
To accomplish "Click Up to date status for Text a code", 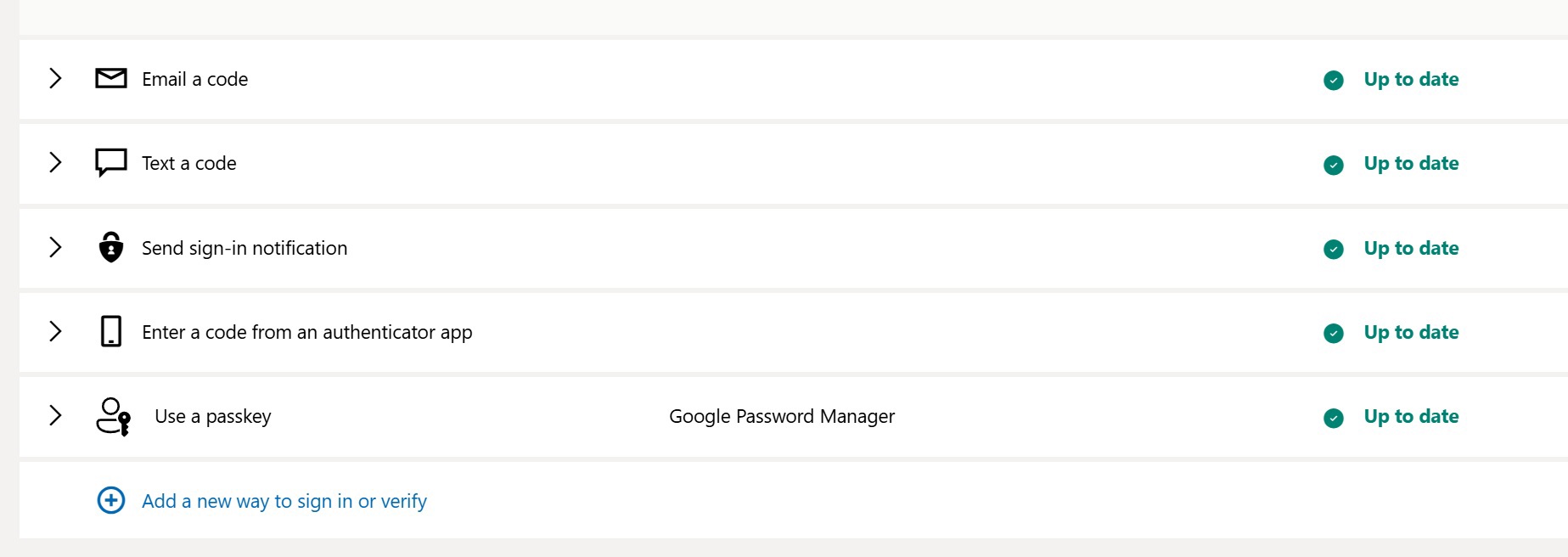I will click(x=1411, y=163).
